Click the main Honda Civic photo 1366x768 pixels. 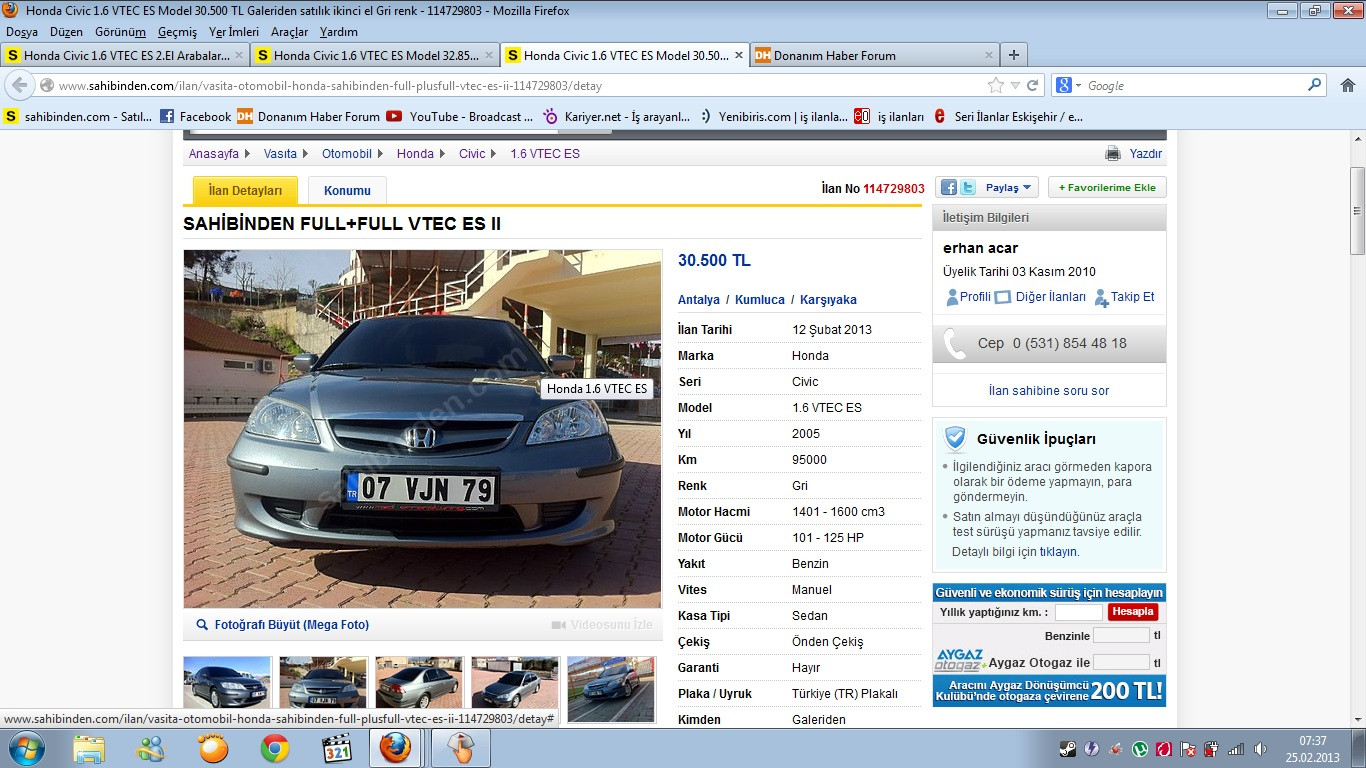click(x=422, y=429)
